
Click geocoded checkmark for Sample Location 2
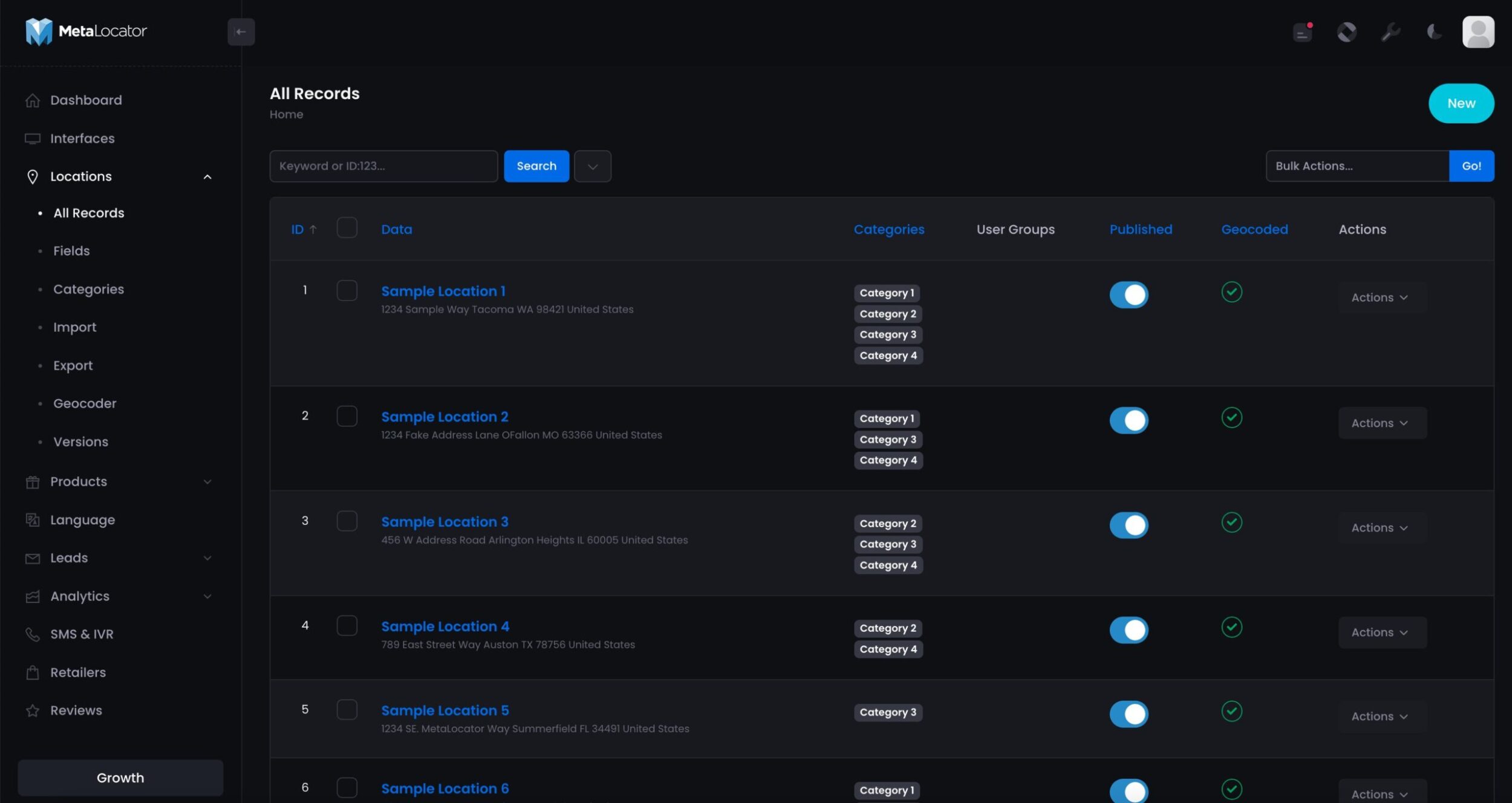(1231, 417)
